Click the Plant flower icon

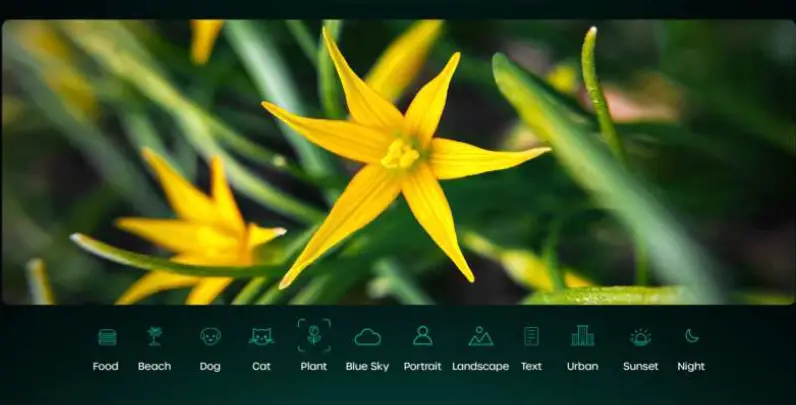point(314,335)
